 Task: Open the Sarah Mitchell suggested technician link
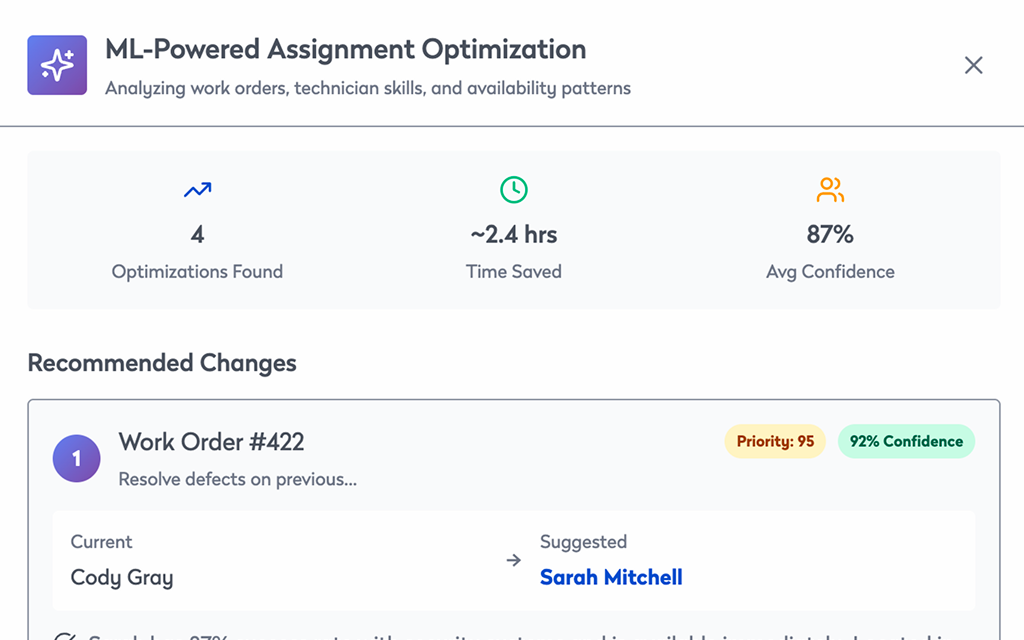pos(611,577)
